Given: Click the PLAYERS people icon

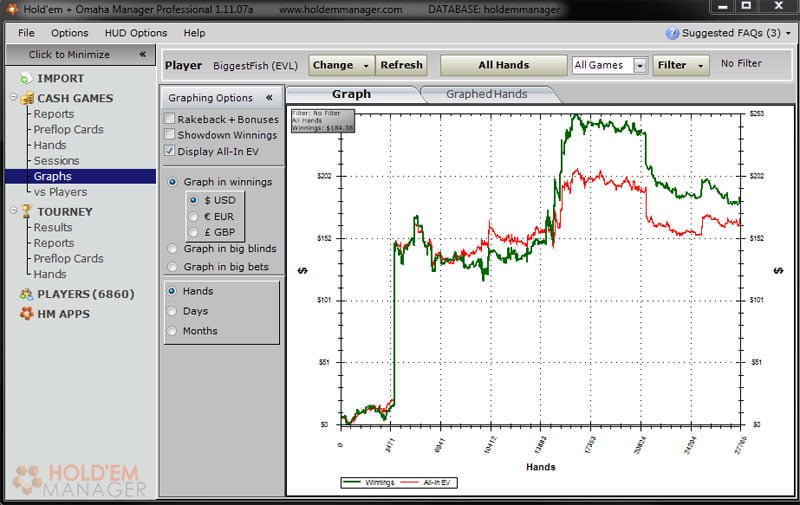Looking at the screenshot, I should click(x=26, y=294).
